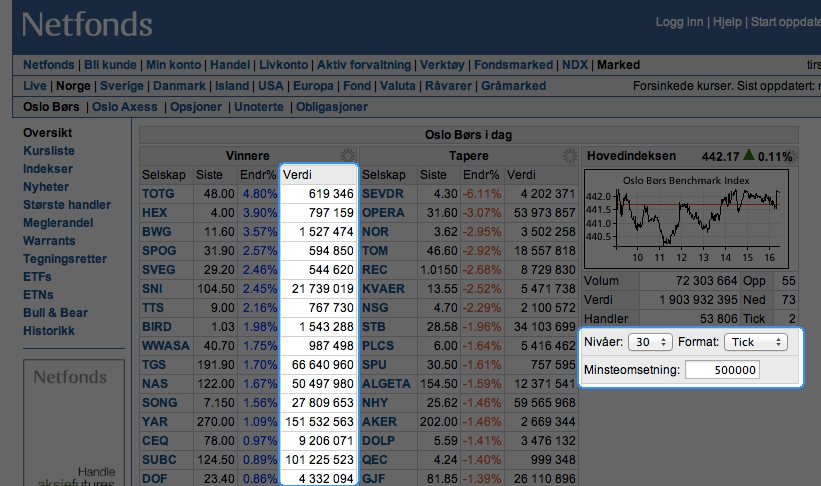Click the green up-triangle next to Hovedindeksen

click(x=749, y=155)
